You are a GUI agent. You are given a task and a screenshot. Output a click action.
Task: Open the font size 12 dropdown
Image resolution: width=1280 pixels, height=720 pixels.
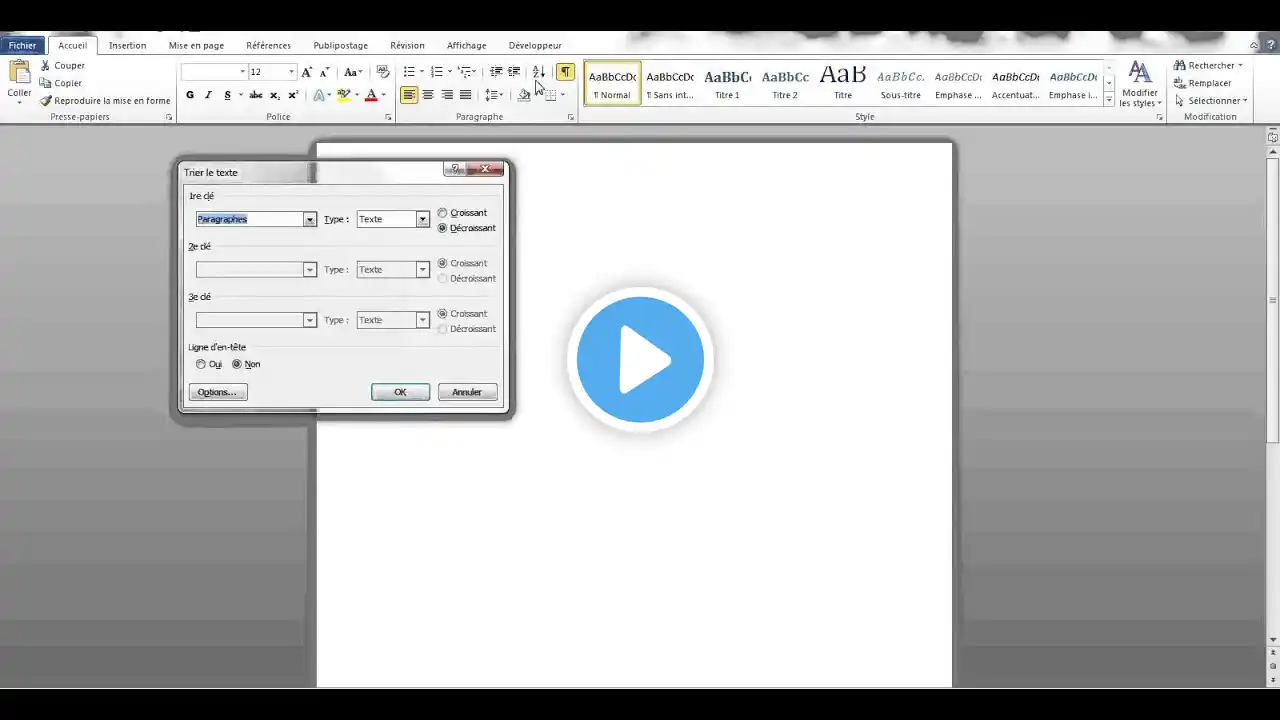coord(291,72)
